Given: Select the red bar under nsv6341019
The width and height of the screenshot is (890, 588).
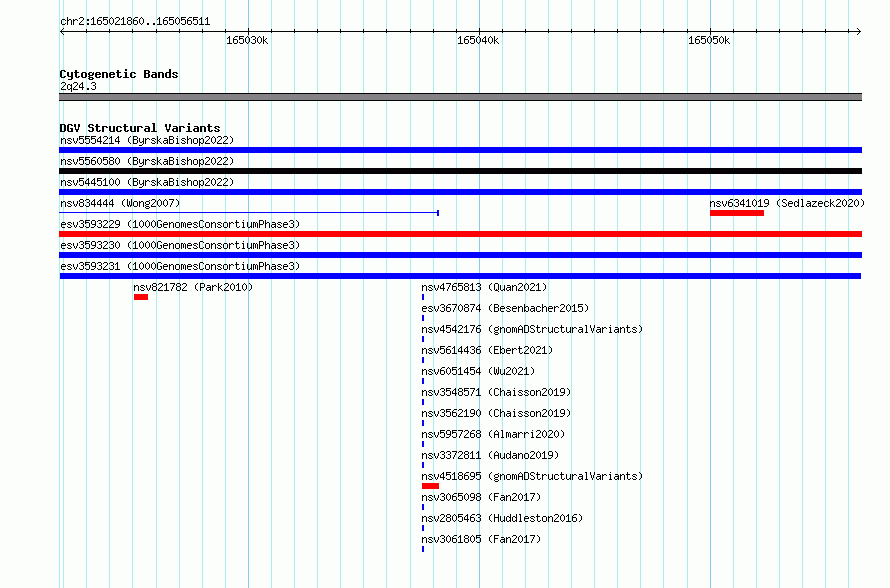Looking at the screenshot, I should [x=737, y=213].
